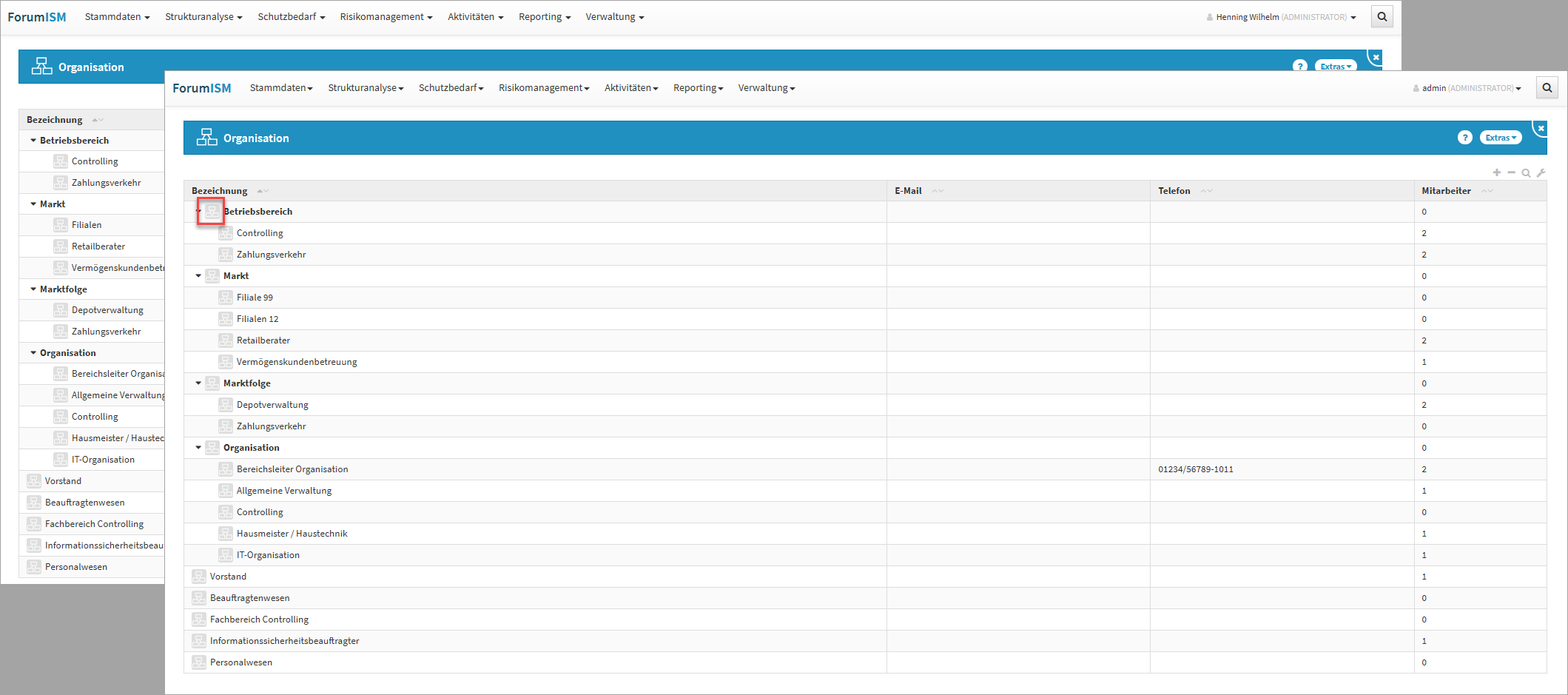Collapse the Organisation tree node in the table
Screen dimensions: 1568x695
point(198,448)
